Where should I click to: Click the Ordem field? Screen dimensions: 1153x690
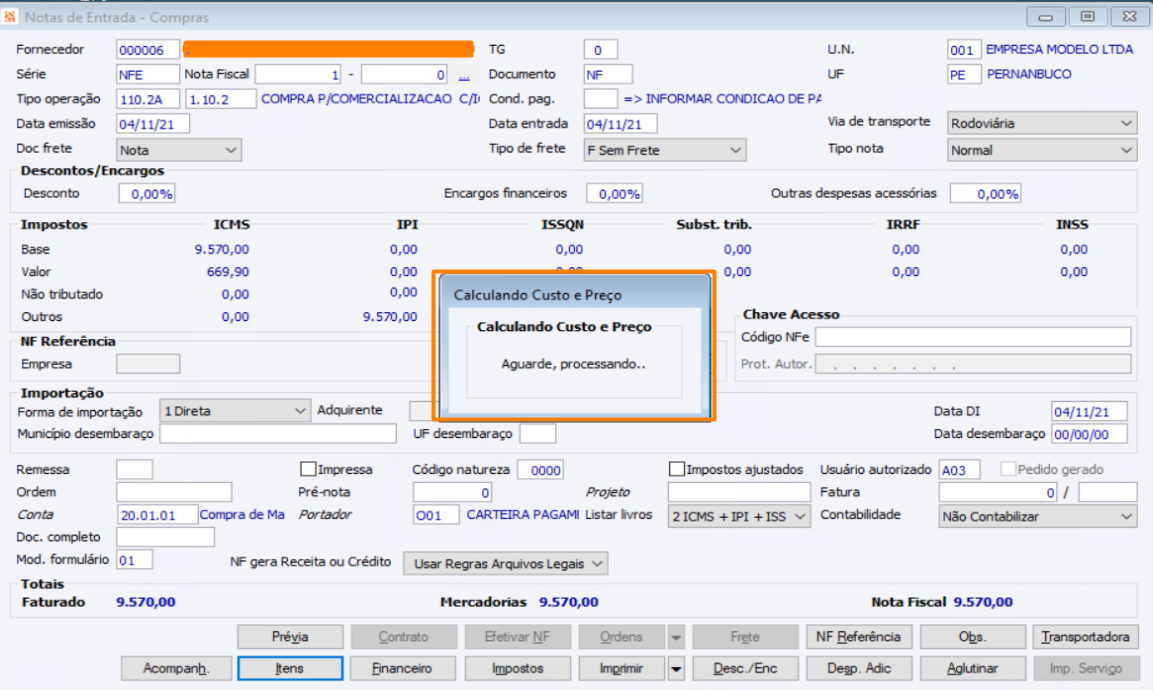click(x=174, y=492)
